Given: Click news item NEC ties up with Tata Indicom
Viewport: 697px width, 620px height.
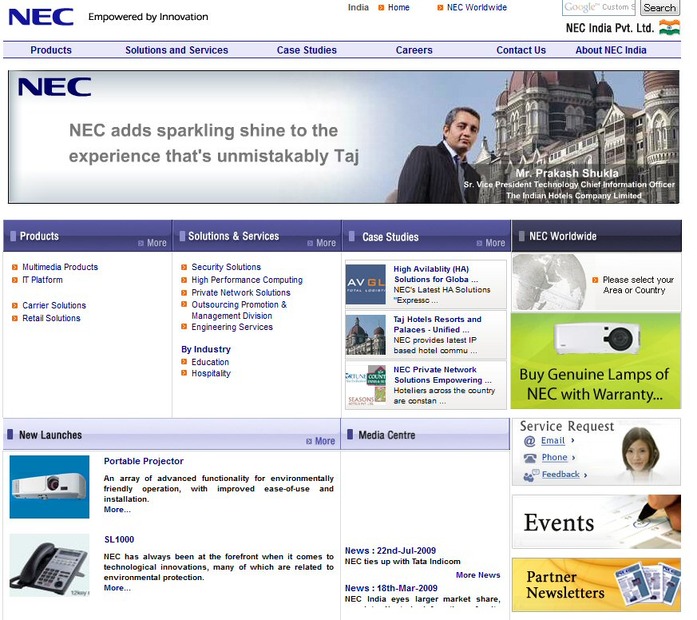Looking at the screenshot, I should (402, 562).
